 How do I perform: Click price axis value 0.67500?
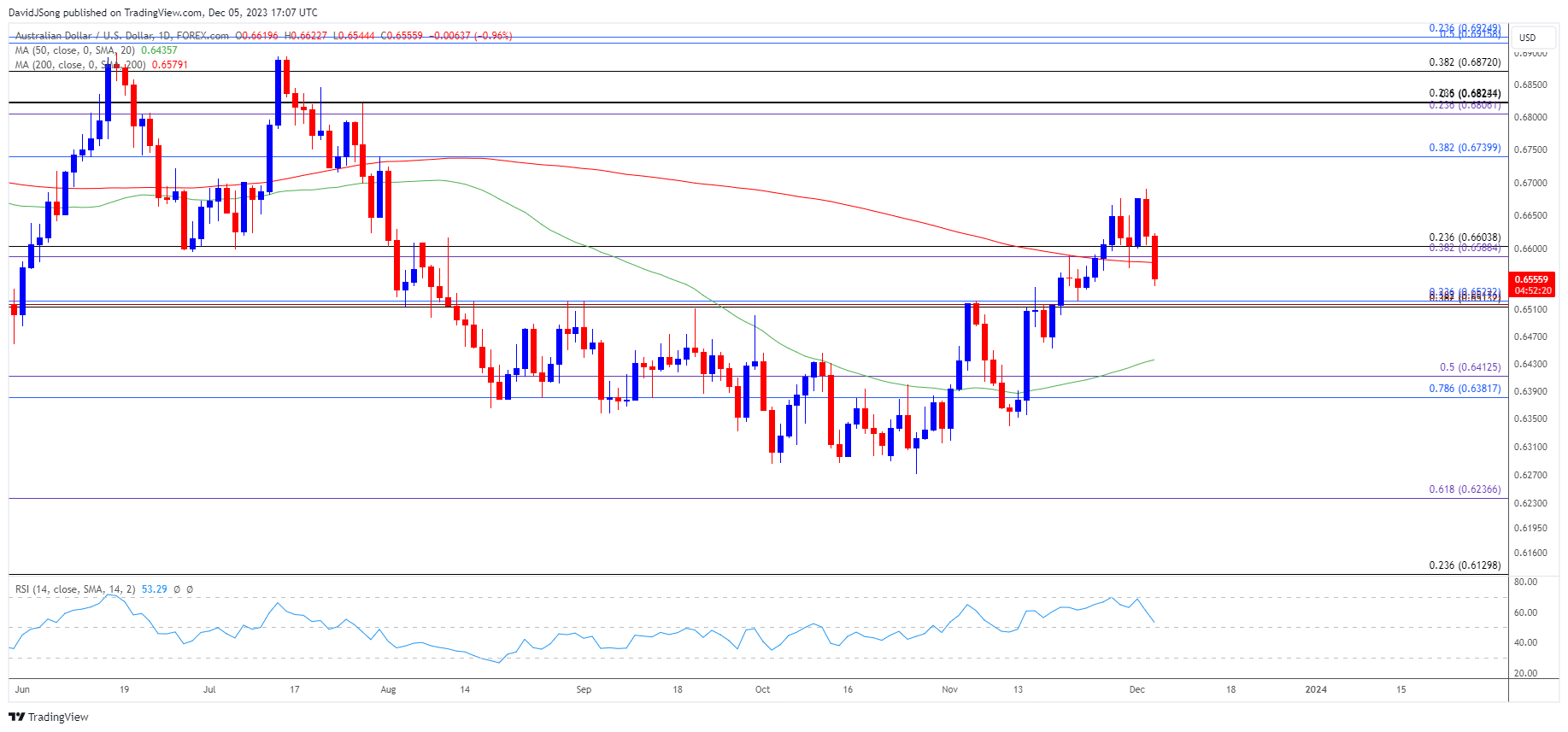(1530, 149)
